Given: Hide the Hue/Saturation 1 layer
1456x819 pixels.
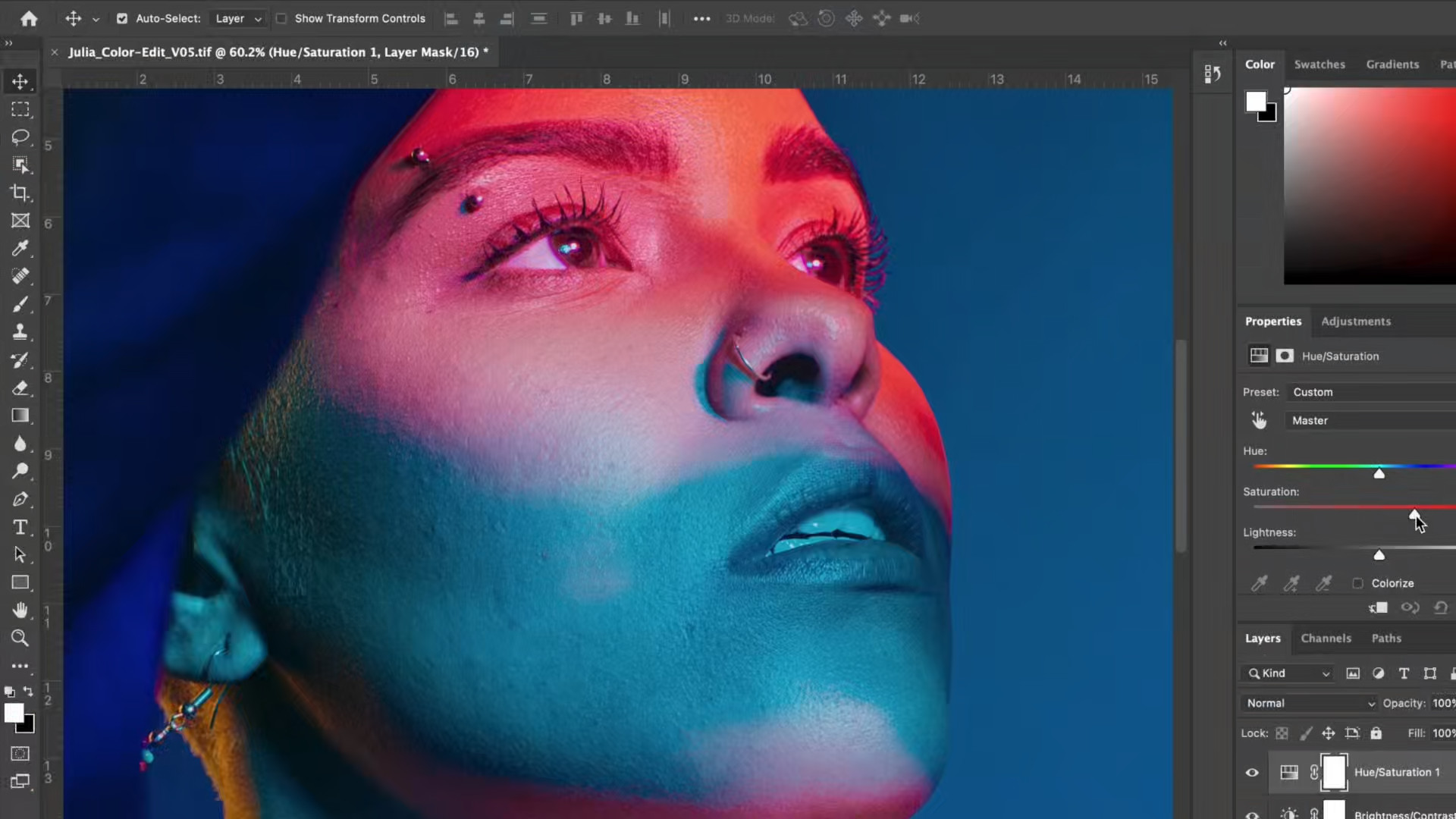Looking at the screenshot, I should (x=1251, y=772).
